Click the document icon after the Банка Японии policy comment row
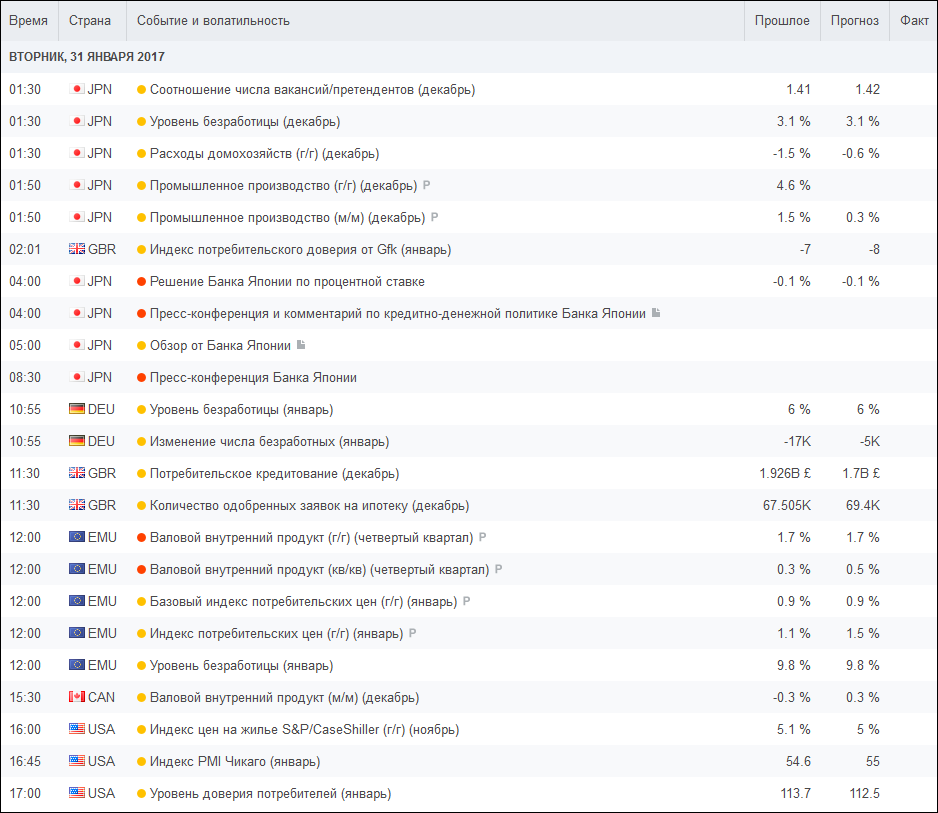The height and width of the screenshot is (813, 938). (656, 313)
